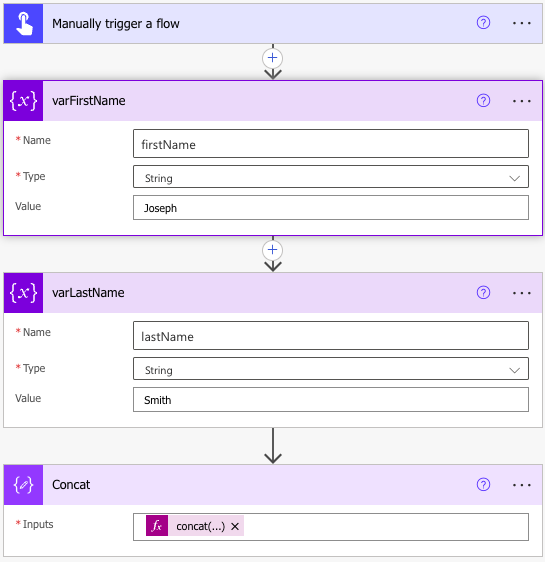Open ellipsis menu on Manually trigger a flow

tap(521, 23)
